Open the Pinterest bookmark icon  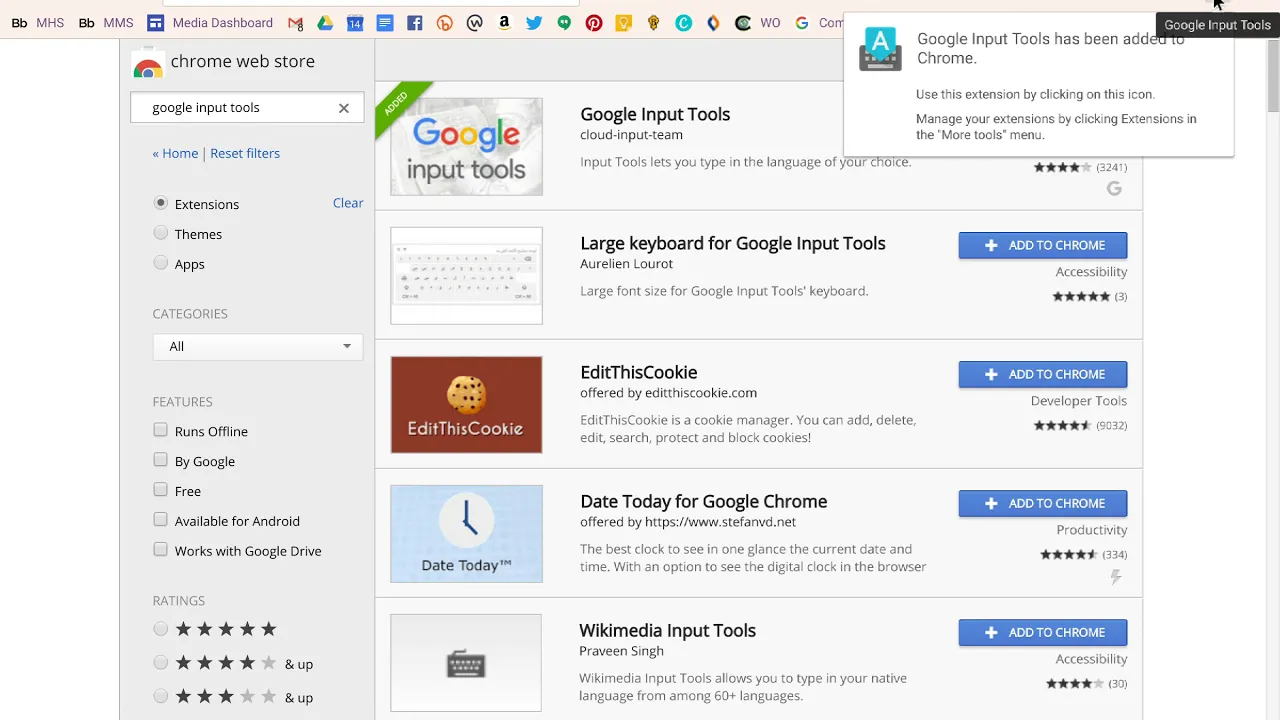point(594,23)
